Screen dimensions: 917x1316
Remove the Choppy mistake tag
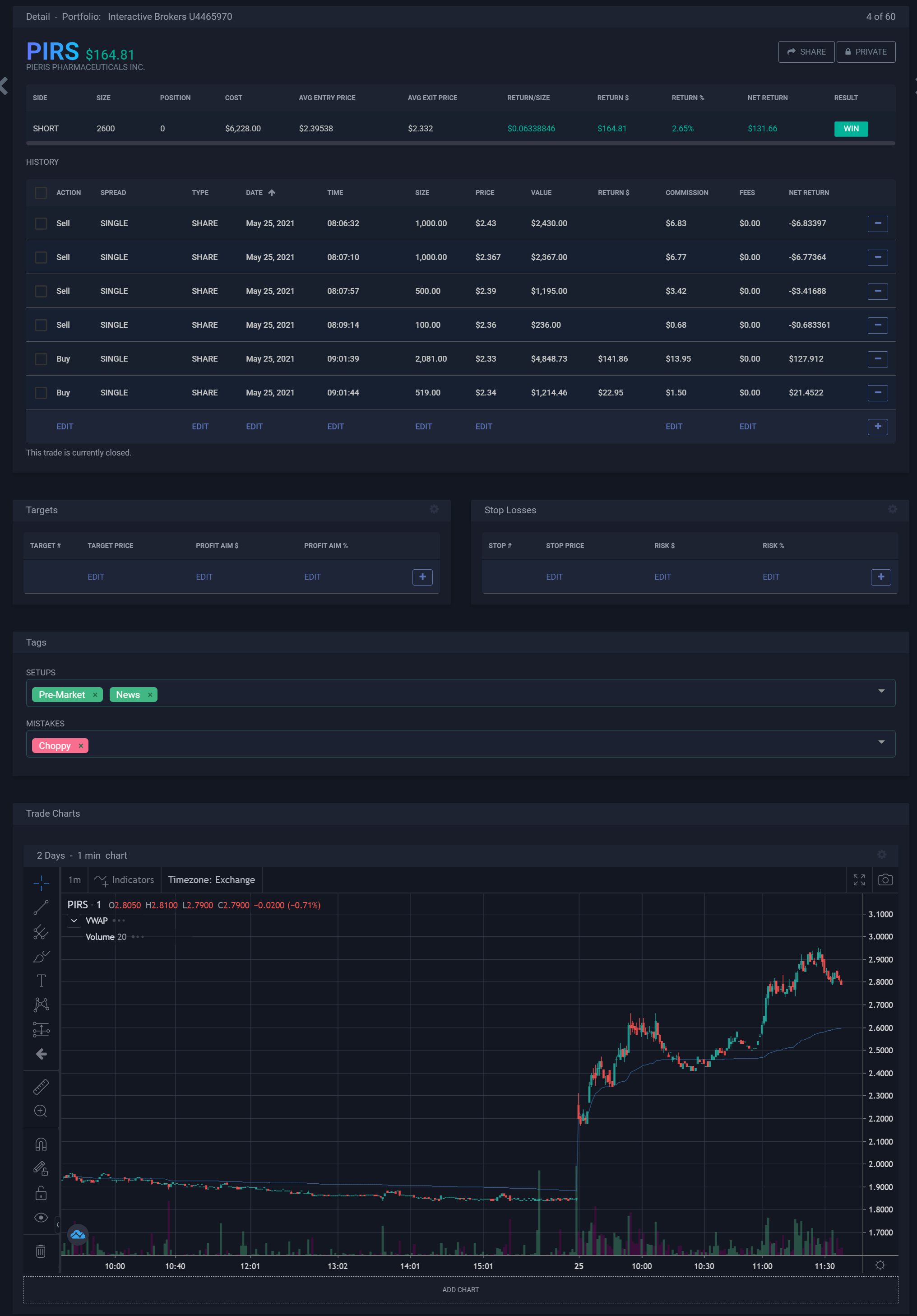click(81, 746)
